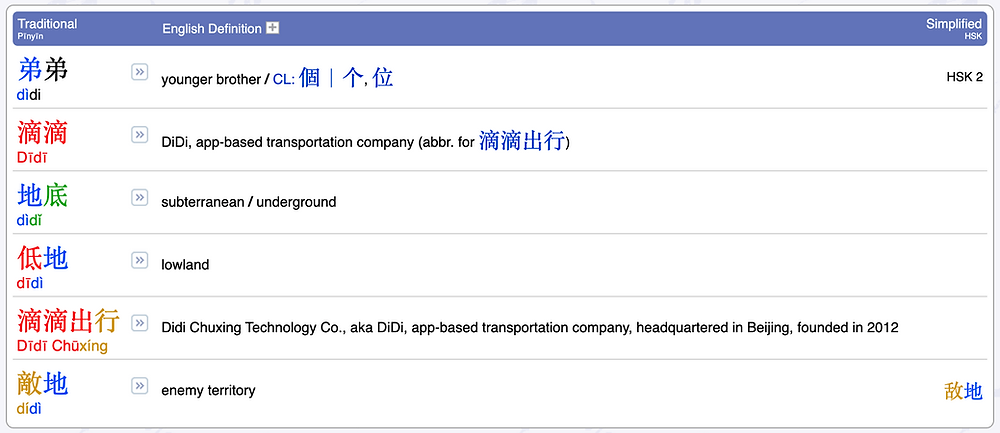The image size is (1000, 433).
Task: Click the traditional 敵地 headword
Action: pos(43,383)
